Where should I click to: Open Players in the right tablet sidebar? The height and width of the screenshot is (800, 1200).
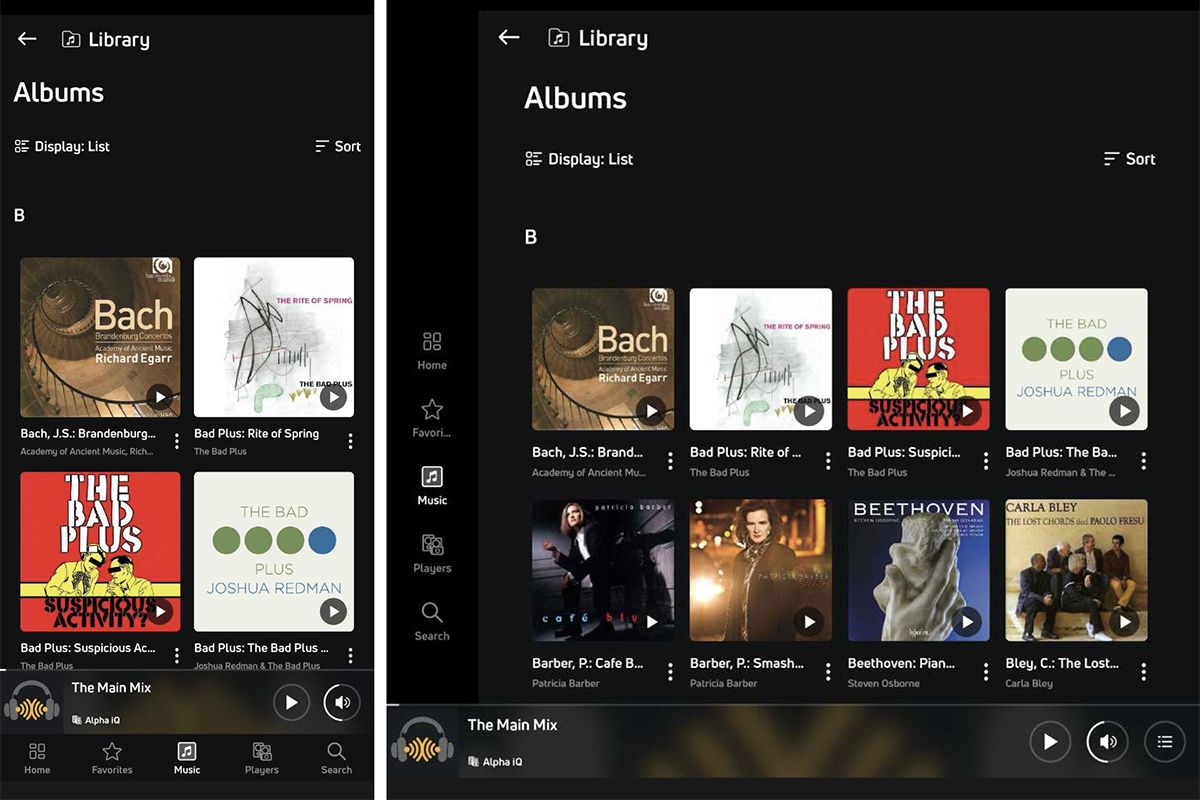432,553
